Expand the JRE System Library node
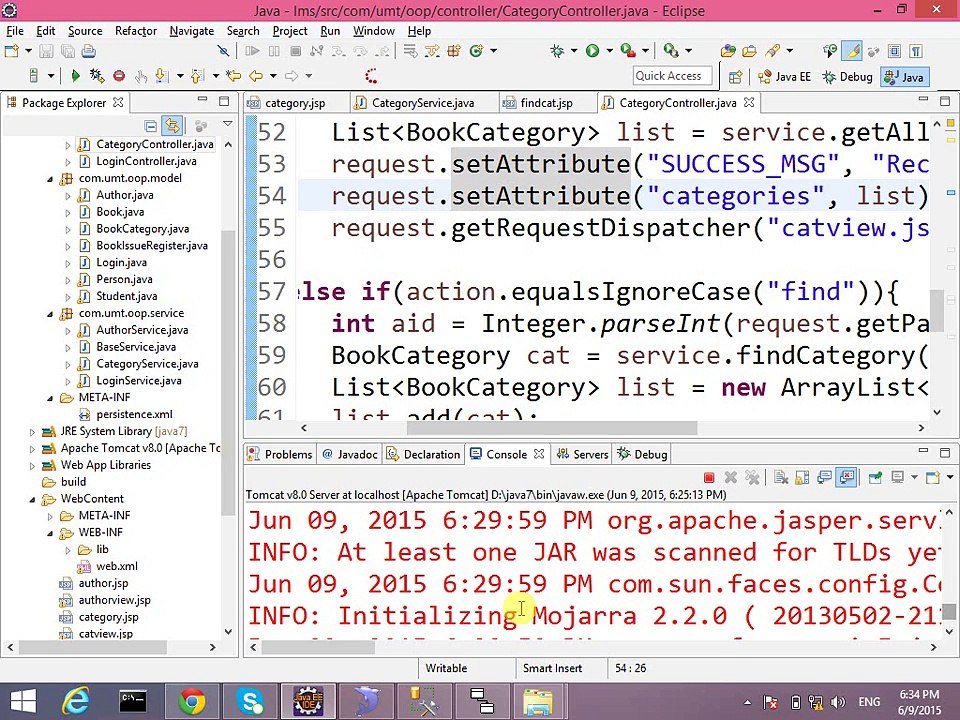The height and width of the screenshot is (720, 960). 32,431
